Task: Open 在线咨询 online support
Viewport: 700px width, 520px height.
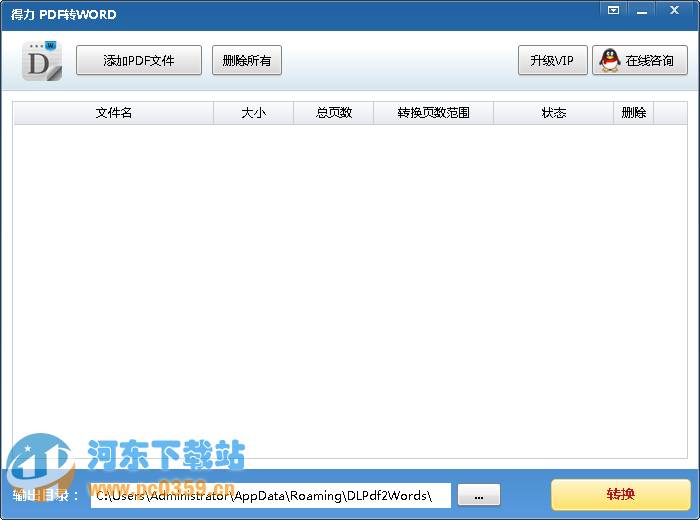Action: 640,60
